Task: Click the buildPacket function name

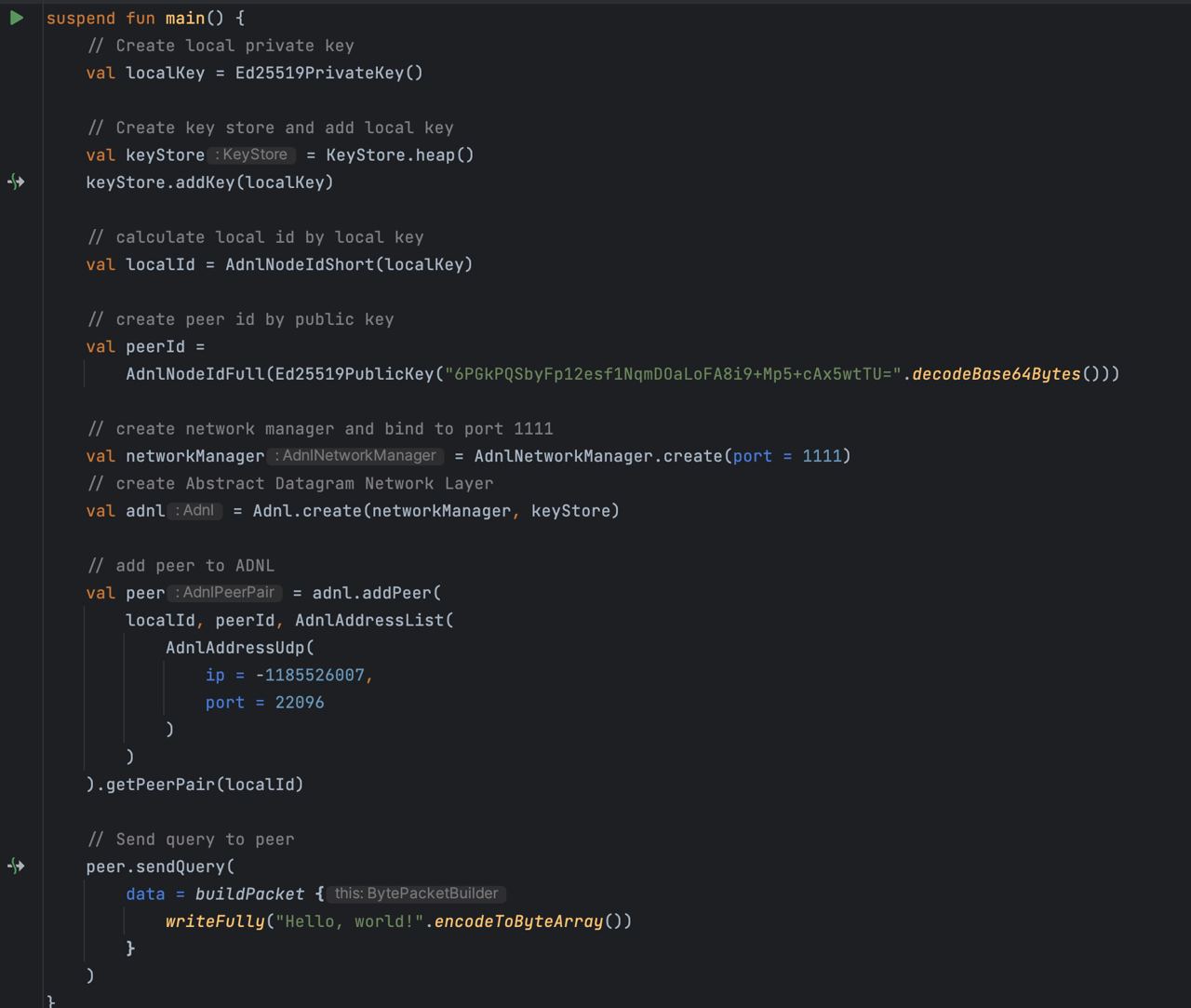Action: click(x=249, y=894)
